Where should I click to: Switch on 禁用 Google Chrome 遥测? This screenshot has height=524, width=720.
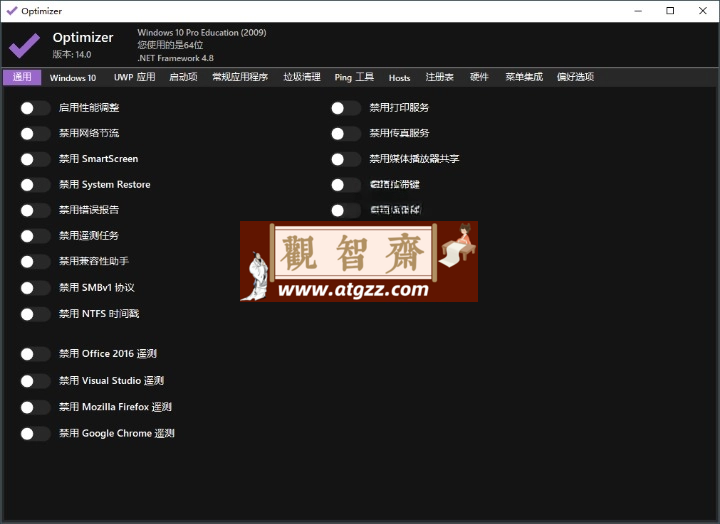tap(35, 434)
